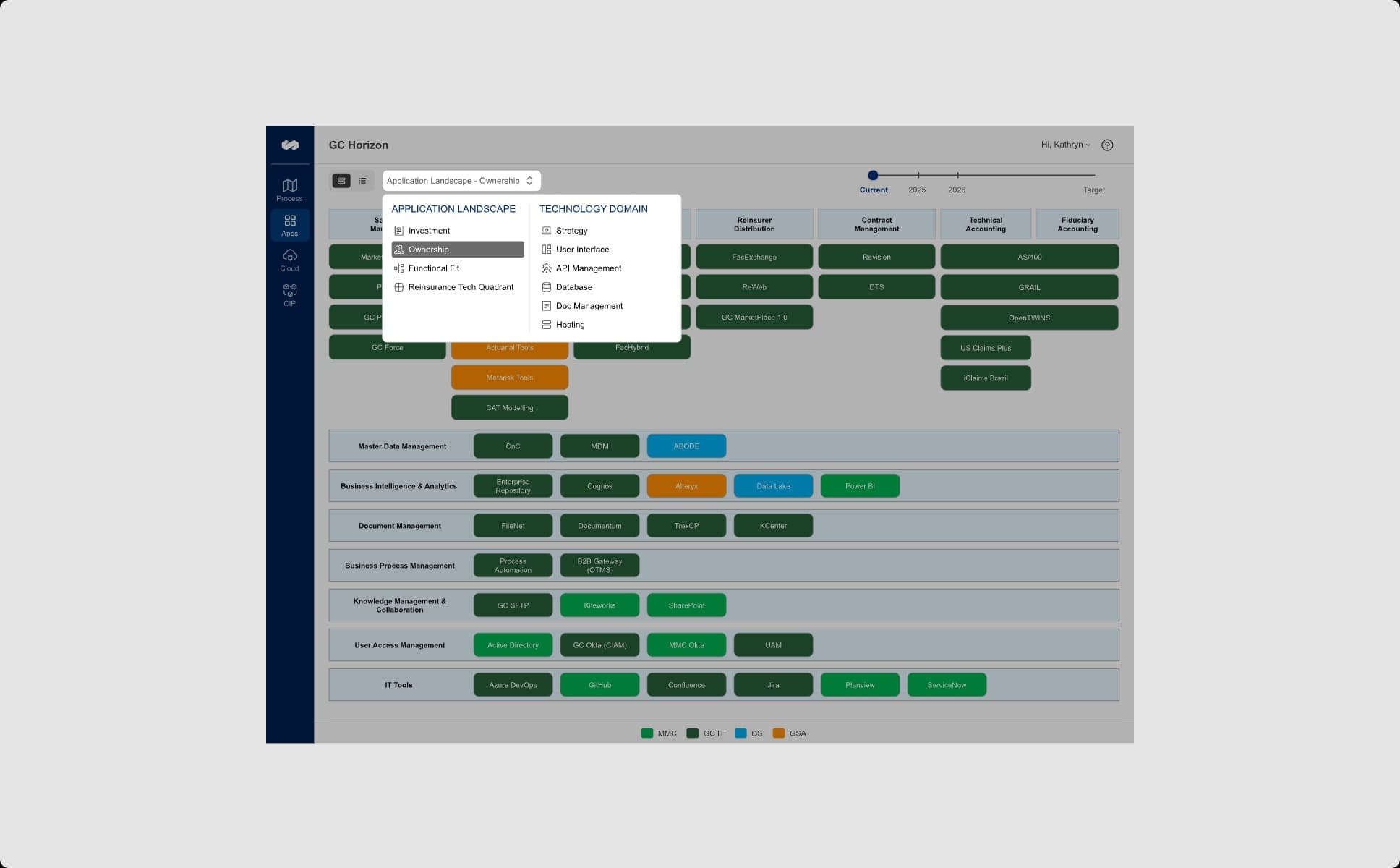1400x868 pixels.
Task: Select Ownership menu option
Action: (x=458, y=250)
